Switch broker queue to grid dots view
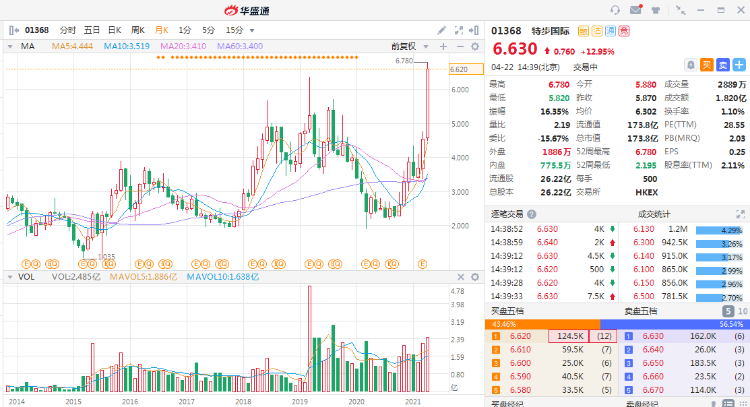 (x=742, y=404)
